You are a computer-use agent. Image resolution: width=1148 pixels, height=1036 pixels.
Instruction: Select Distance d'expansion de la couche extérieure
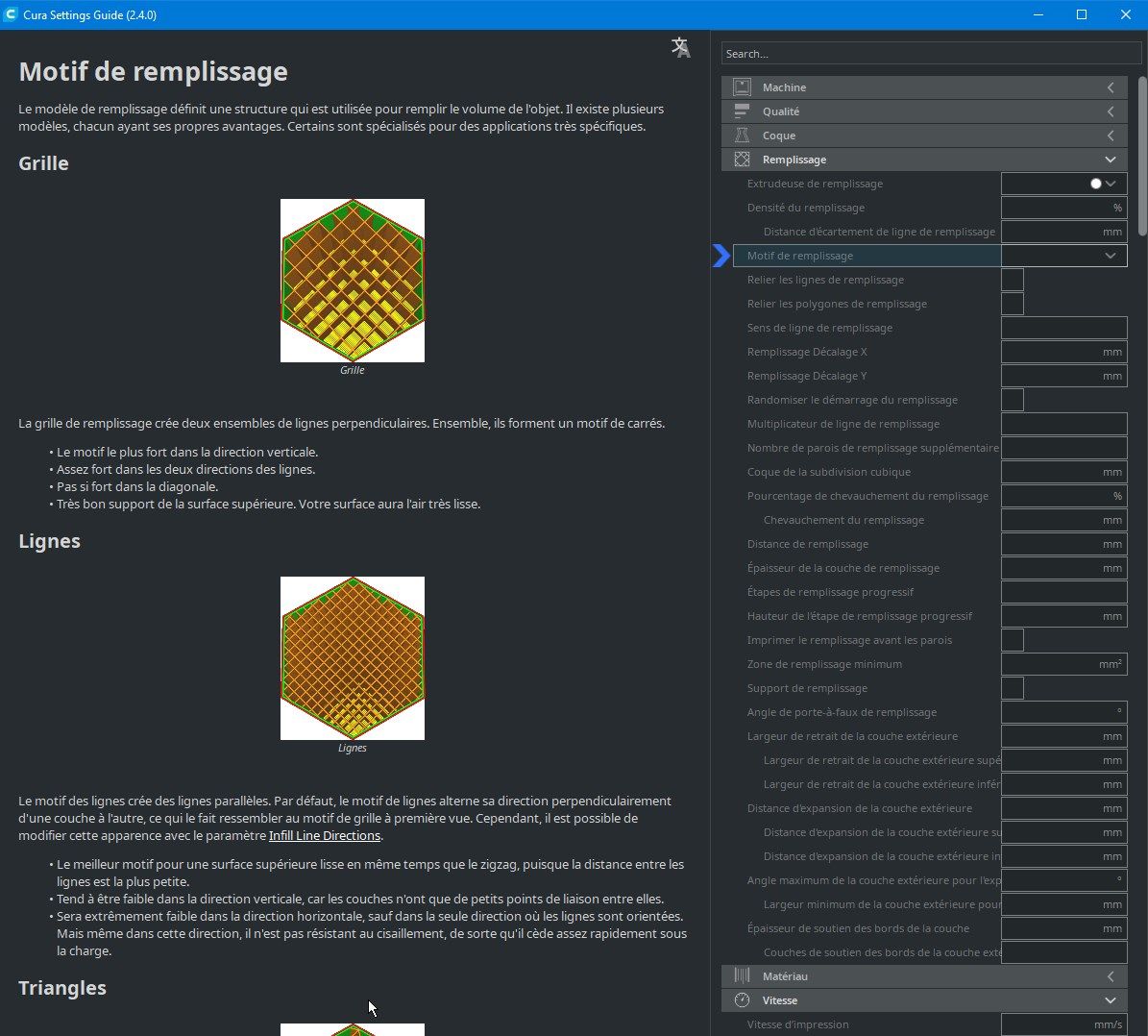[x=860, y=808]
